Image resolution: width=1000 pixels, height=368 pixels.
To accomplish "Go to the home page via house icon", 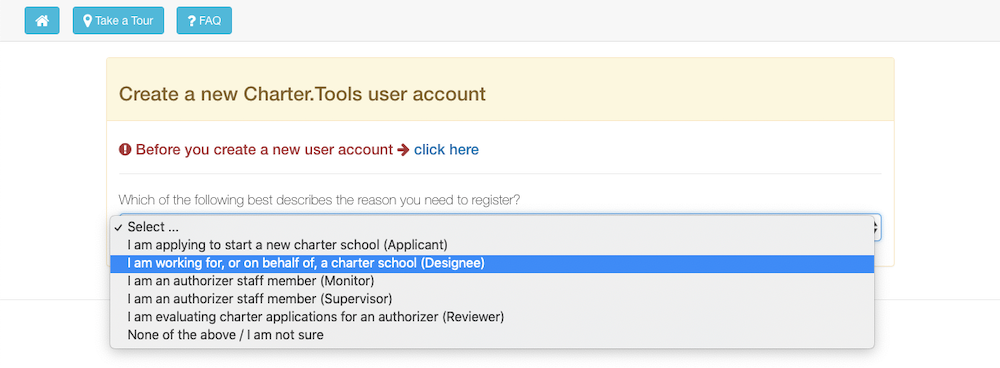I will click(x=42, y=20).
